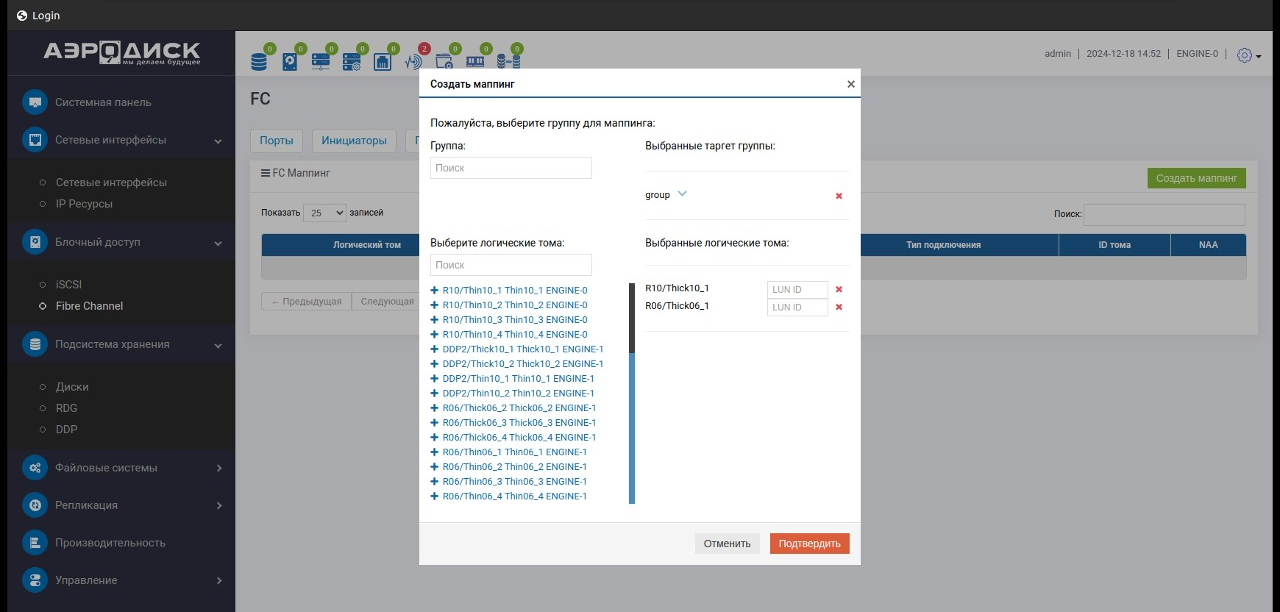Image resolution: width=1280 pixels, height=612 pixels.
Task: Open the Ethernet port status icon
Action: point(382,62)
